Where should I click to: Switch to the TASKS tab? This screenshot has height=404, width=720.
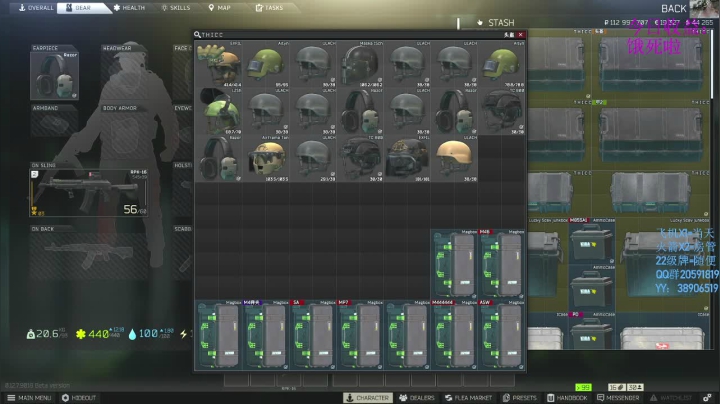click(270, 8)
